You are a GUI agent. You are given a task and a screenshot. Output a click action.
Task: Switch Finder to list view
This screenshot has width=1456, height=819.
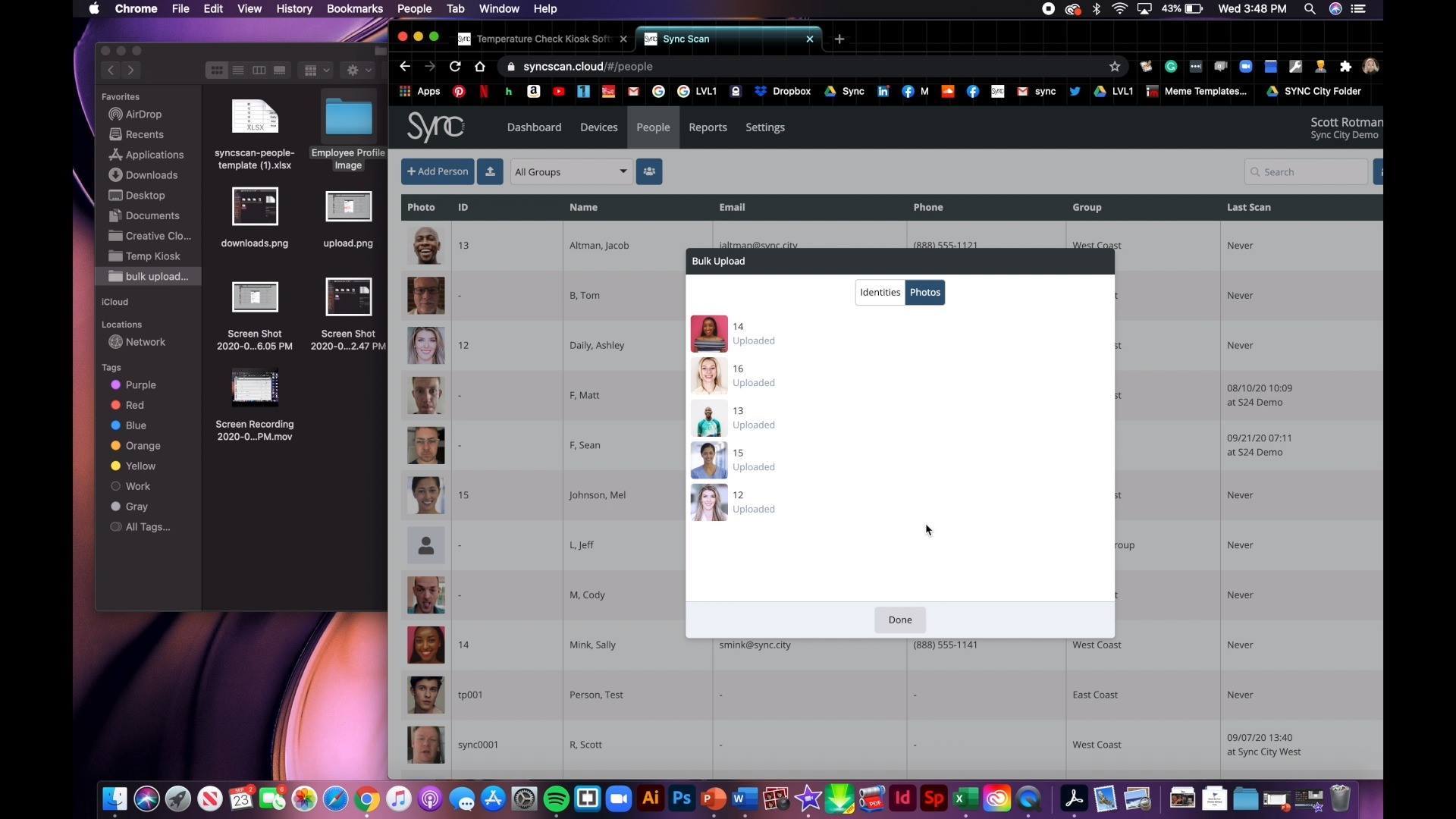[238, 70]
